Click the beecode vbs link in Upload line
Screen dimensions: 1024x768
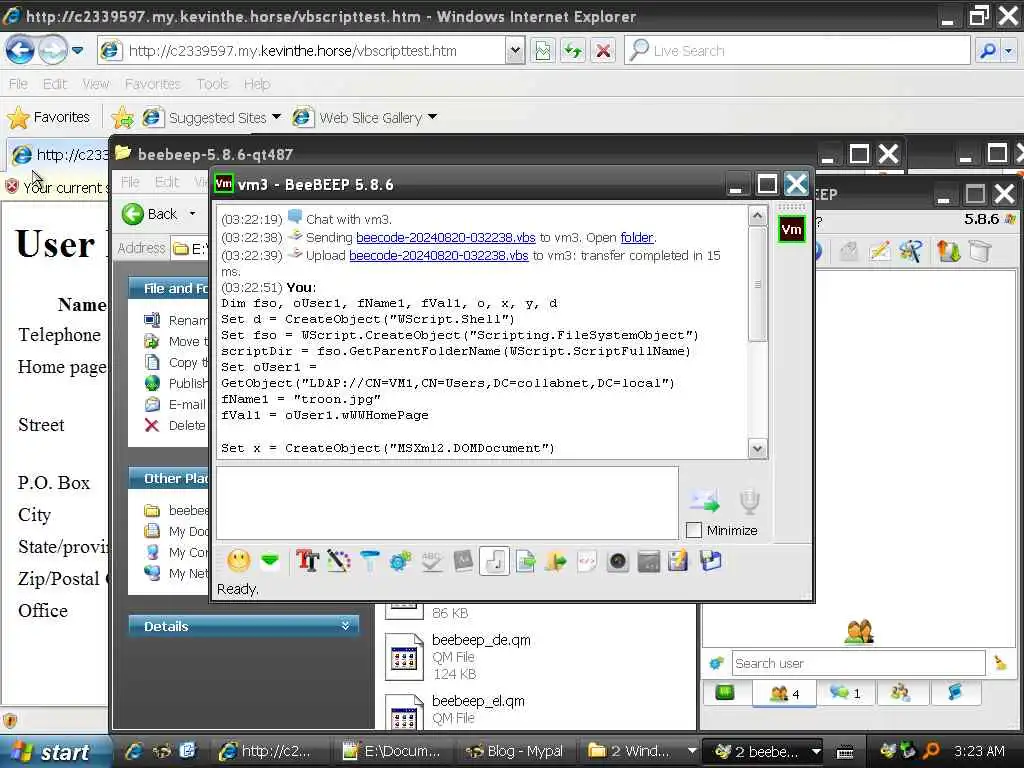[x=439, y=255]
